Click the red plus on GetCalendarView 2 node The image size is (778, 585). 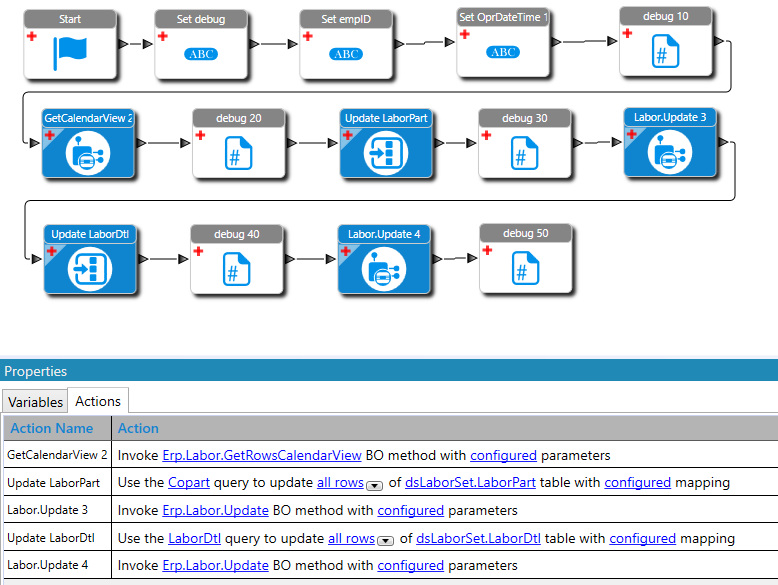[x=50, y=135]
